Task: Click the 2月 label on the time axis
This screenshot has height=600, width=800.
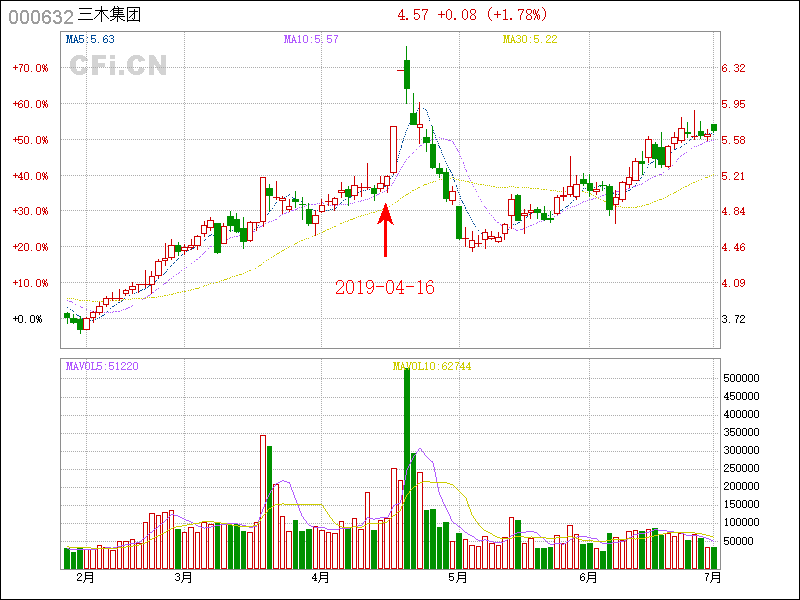Action: tap(85, 578)
